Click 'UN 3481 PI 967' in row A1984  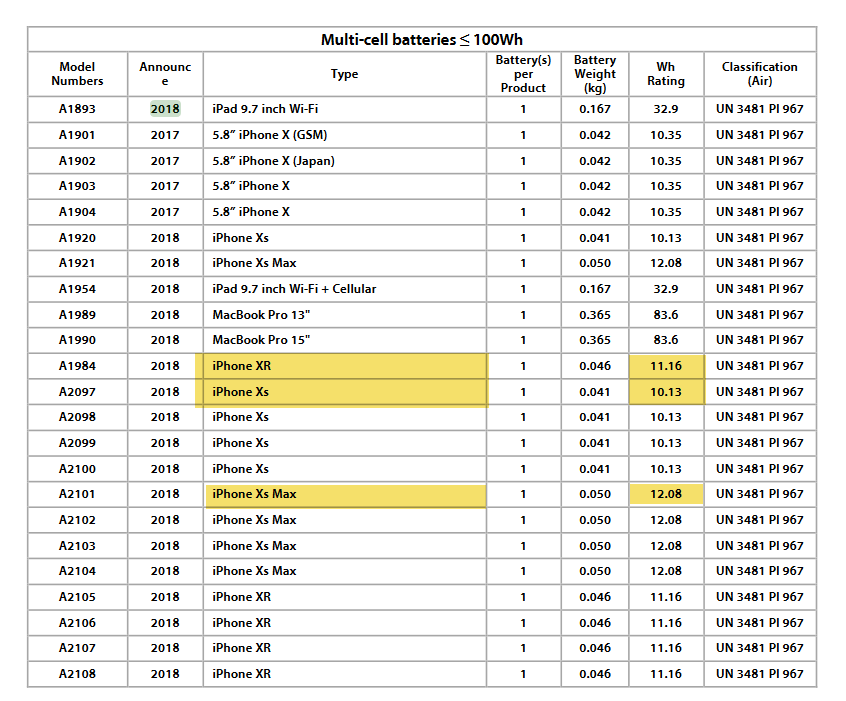(760, 366)
